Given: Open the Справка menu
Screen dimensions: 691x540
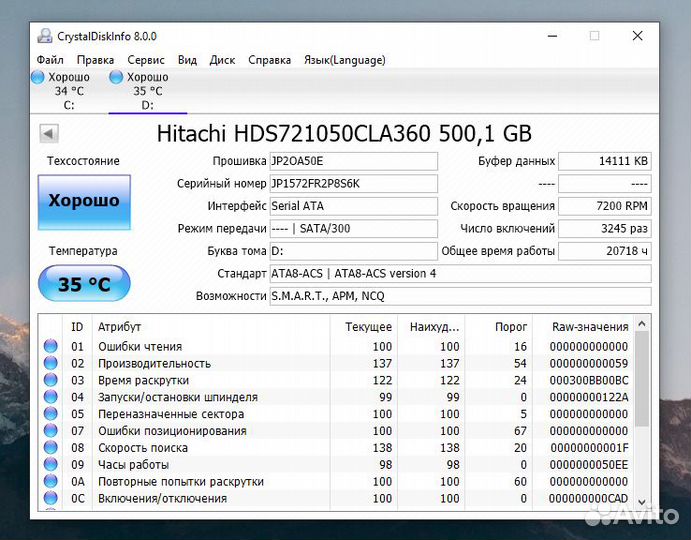Looking at the screenshot, I should pos(269,60).
